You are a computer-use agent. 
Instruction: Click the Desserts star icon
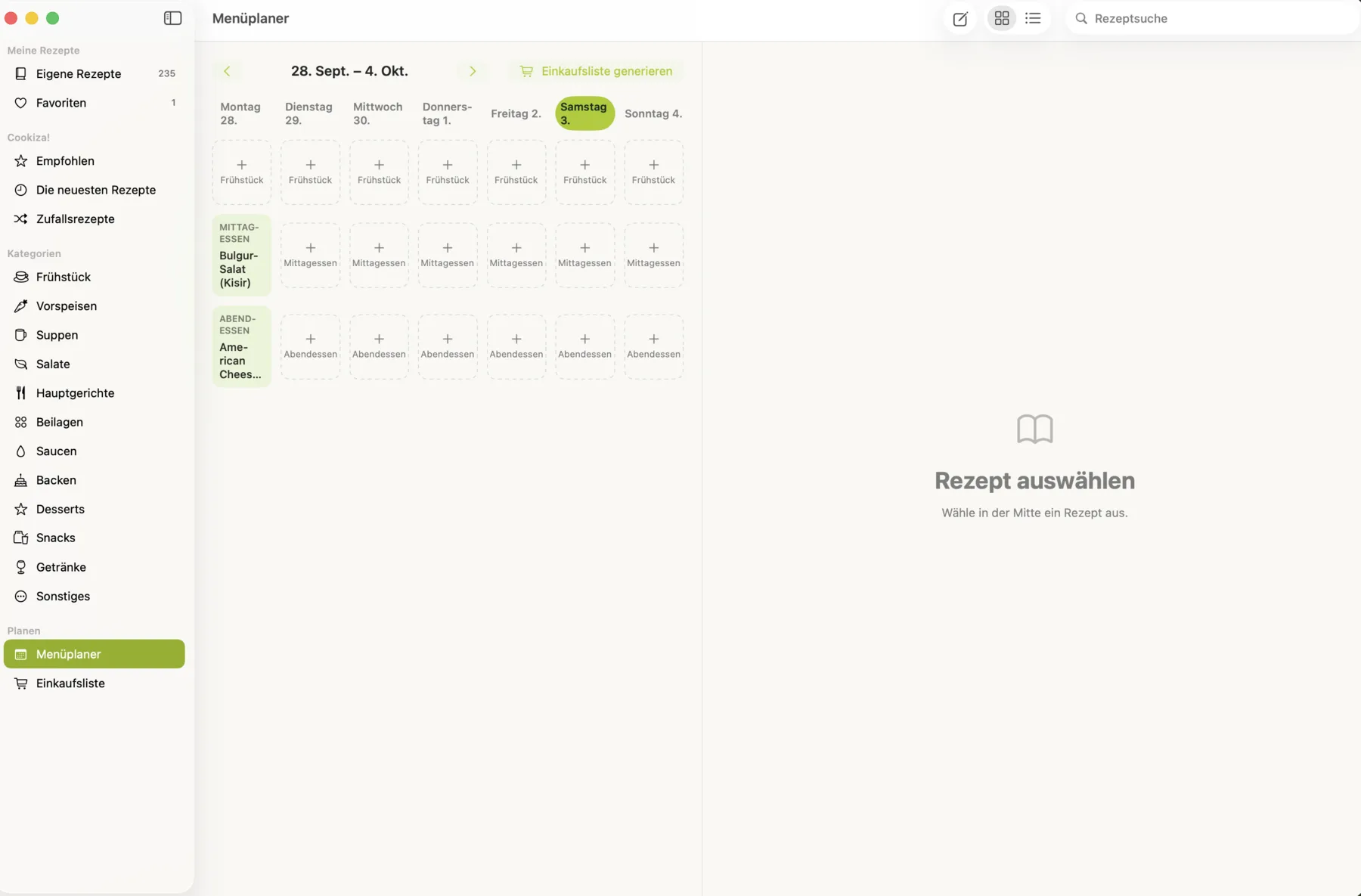coord(21,510)
